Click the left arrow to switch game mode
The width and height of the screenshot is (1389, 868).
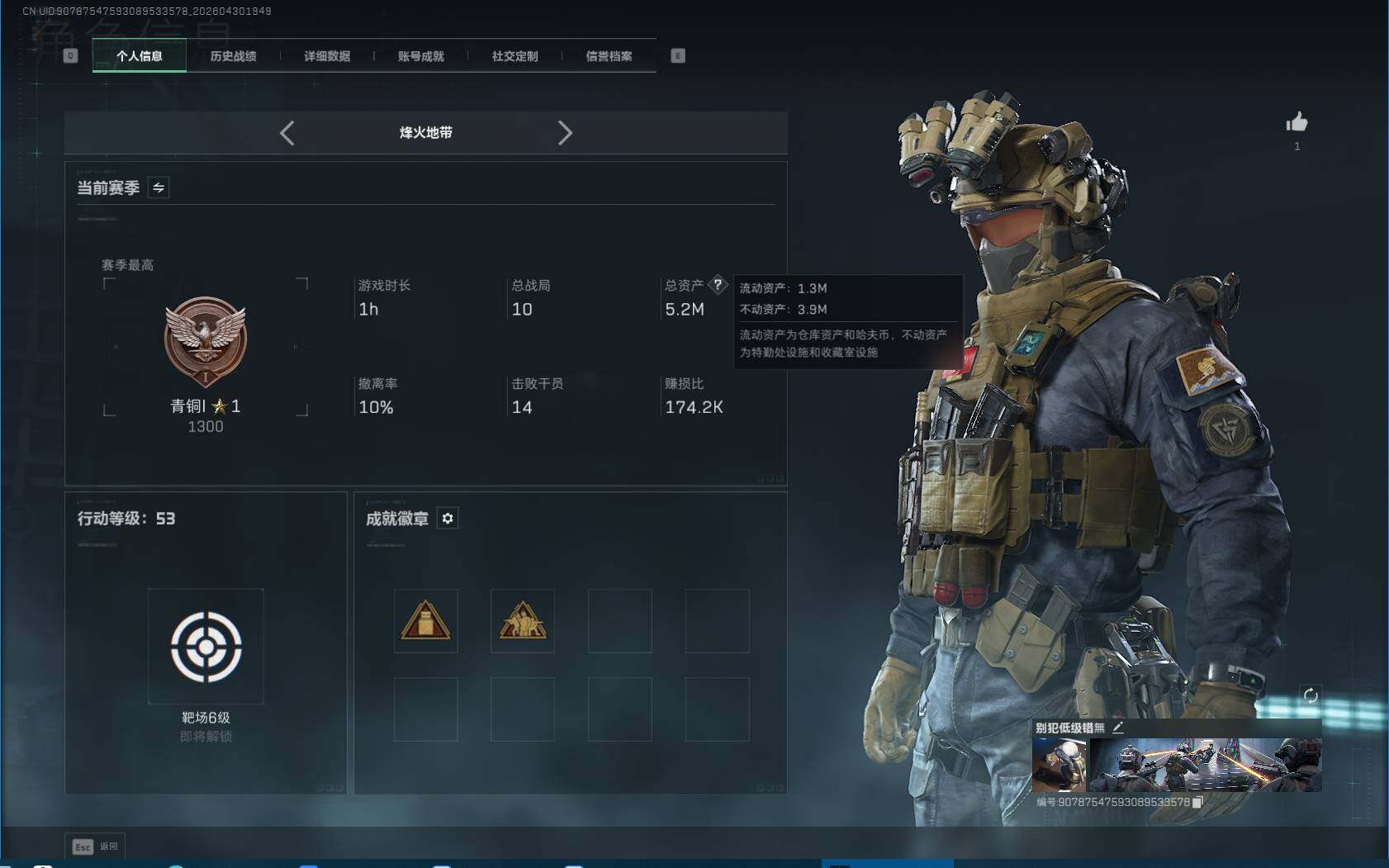(x=287, y=132)
